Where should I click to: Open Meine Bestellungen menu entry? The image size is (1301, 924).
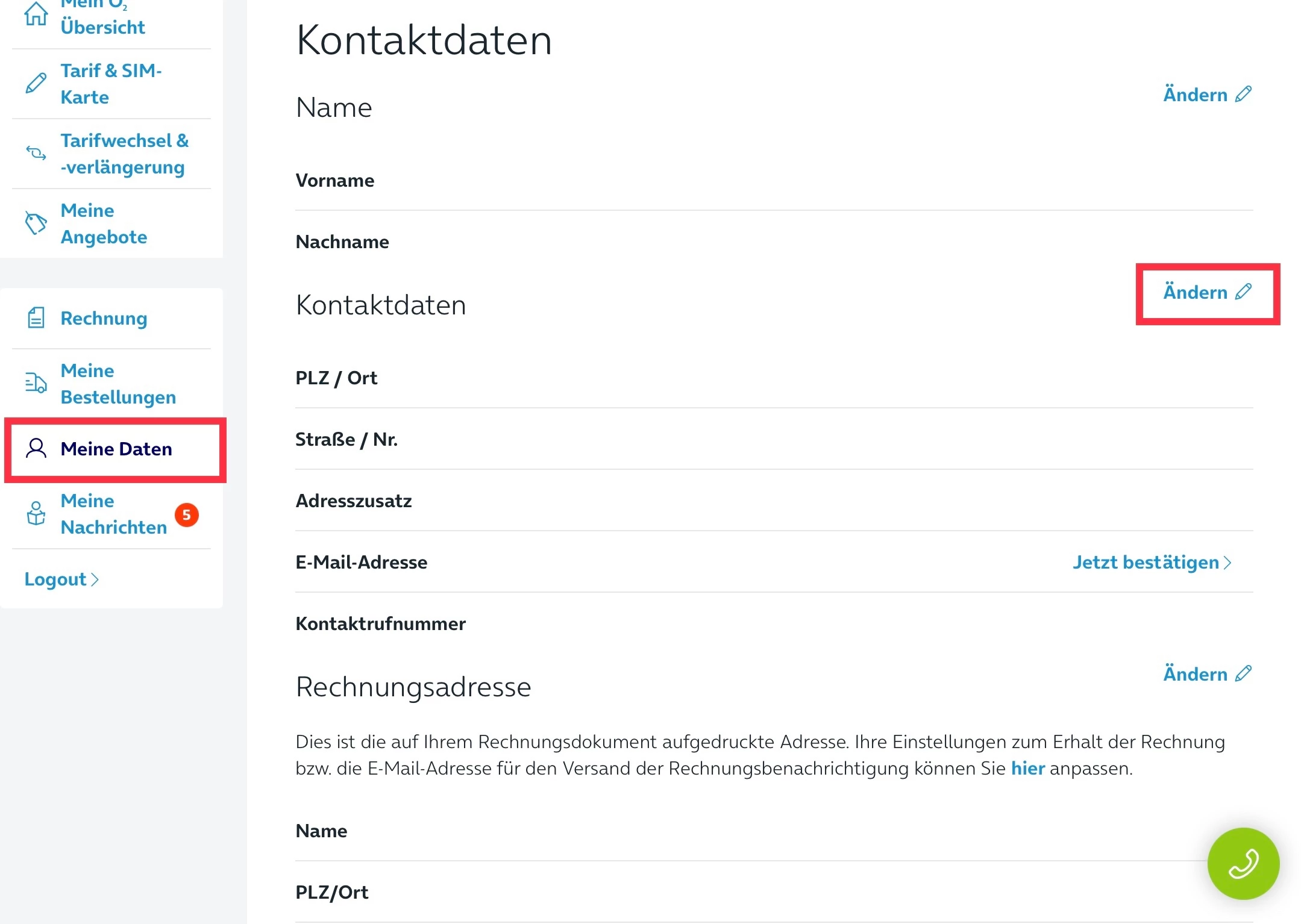point(118,384)
